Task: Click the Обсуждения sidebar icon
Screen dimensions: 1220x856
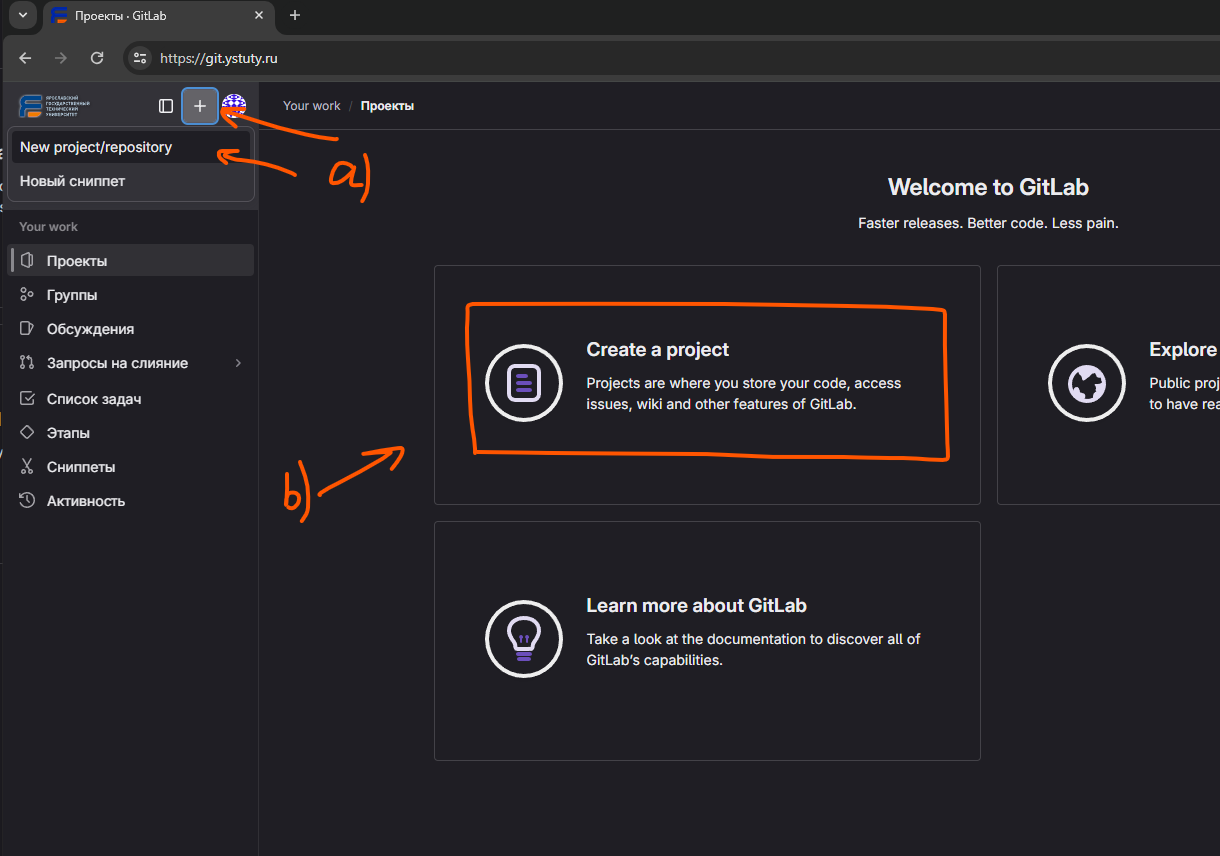Action: click(27, 329)
